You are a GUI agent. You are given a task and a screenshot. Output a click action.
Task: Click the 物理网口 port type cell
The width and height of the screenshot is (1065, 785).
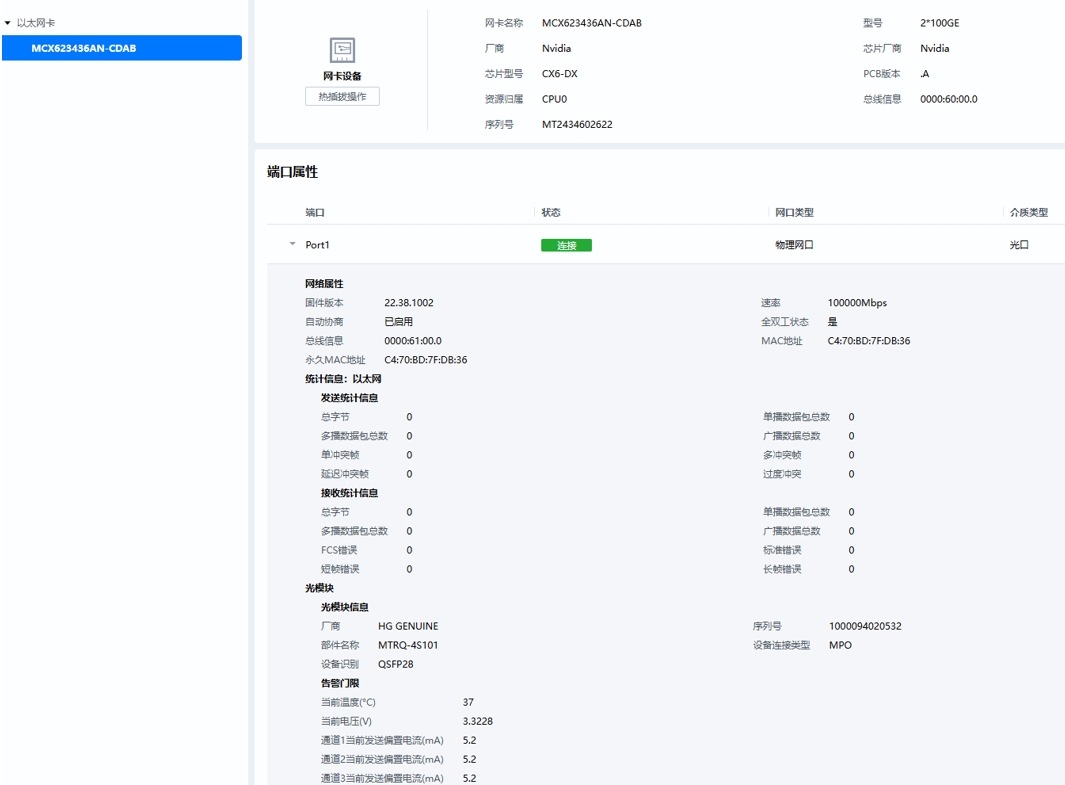pos(795,245)
